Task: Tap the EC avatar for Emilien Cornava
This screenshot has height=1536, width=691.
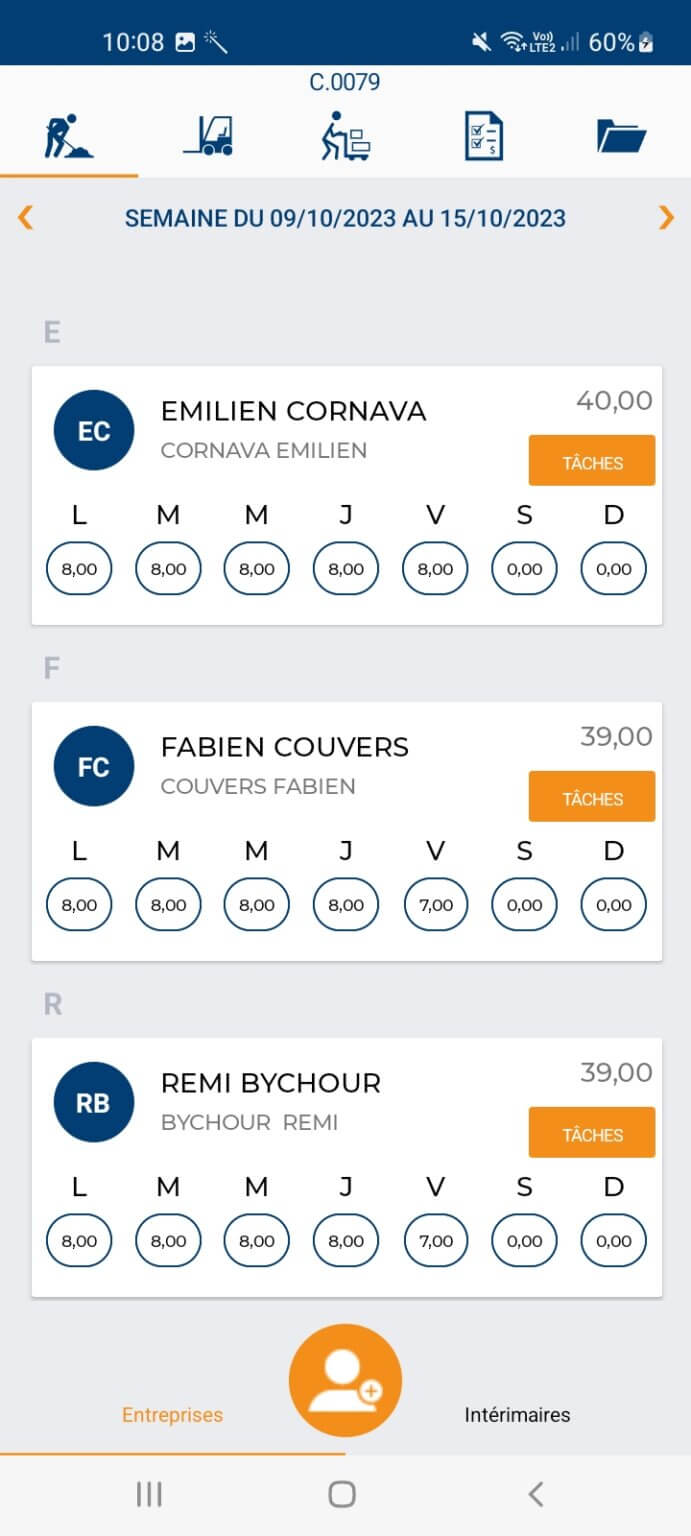Action: pos(94,431)
